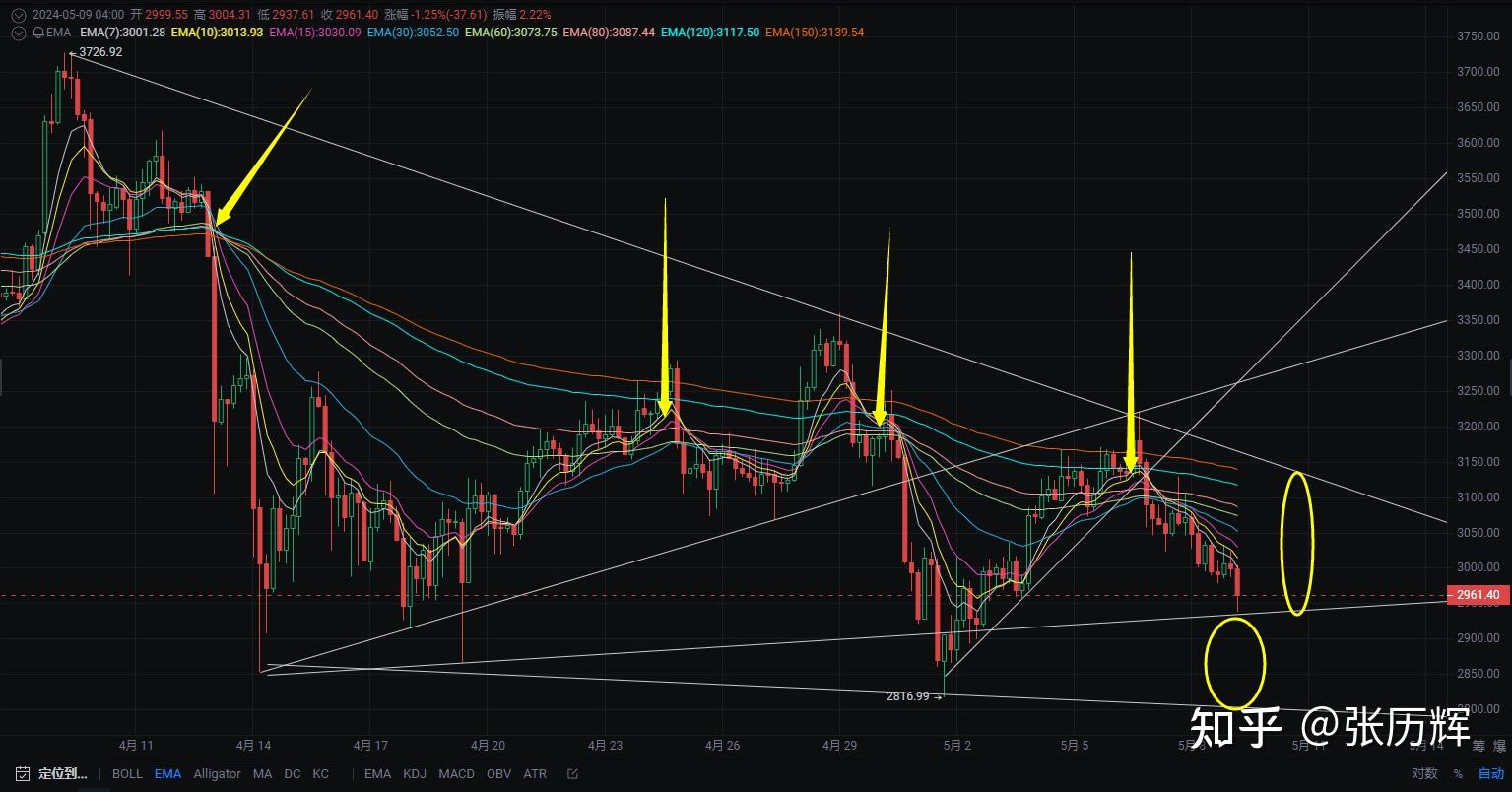Collapse the candle info row chevron
Image resolution: width=1512 pixels, height=792 pixels.
coord(18,15)
